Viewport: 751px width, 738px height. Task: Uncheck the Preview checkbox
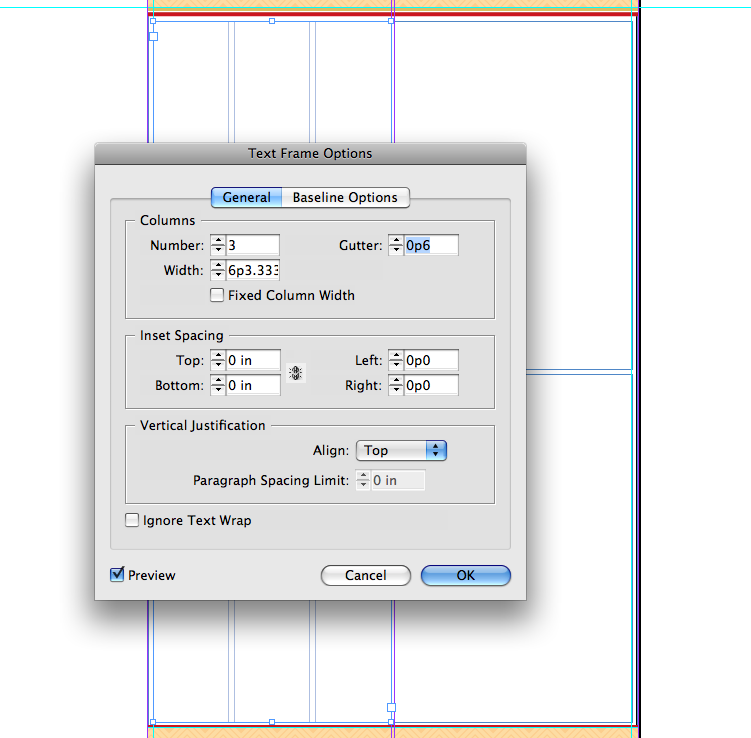[x=117, y=575]
